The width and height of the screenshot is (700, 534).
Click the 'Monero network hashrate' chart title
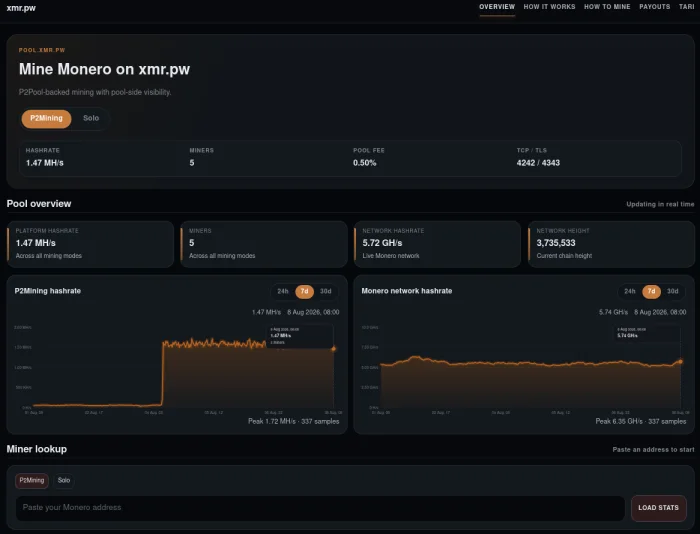(407, 291)
